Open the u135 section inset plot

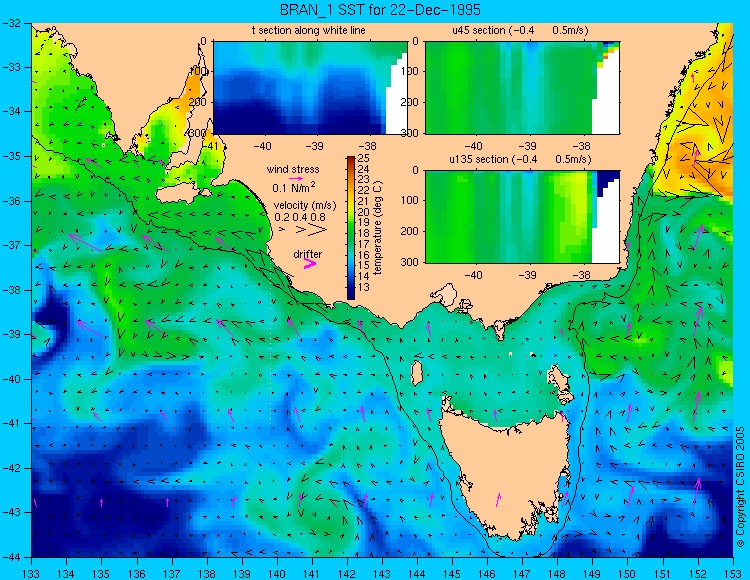point(522,217)
